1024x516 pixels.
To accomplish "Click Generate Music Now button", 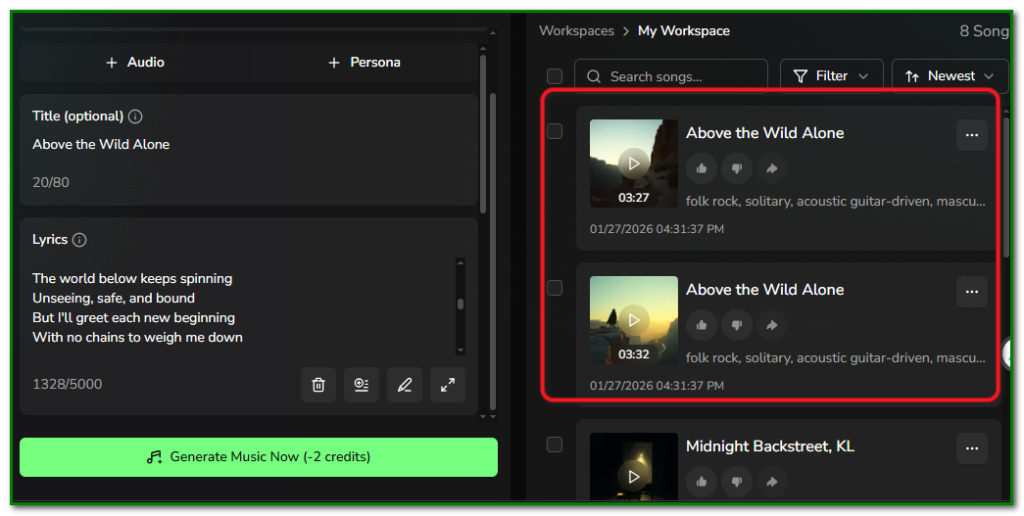I will pos(258,457).
